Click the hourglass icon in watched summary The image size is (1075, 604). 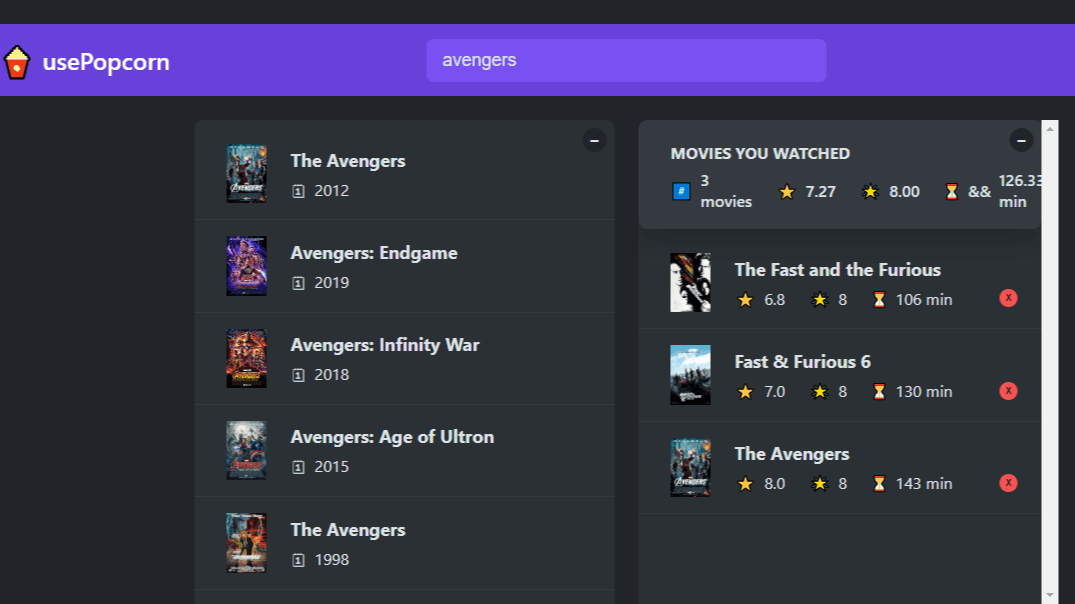click(x=952, y=192)
